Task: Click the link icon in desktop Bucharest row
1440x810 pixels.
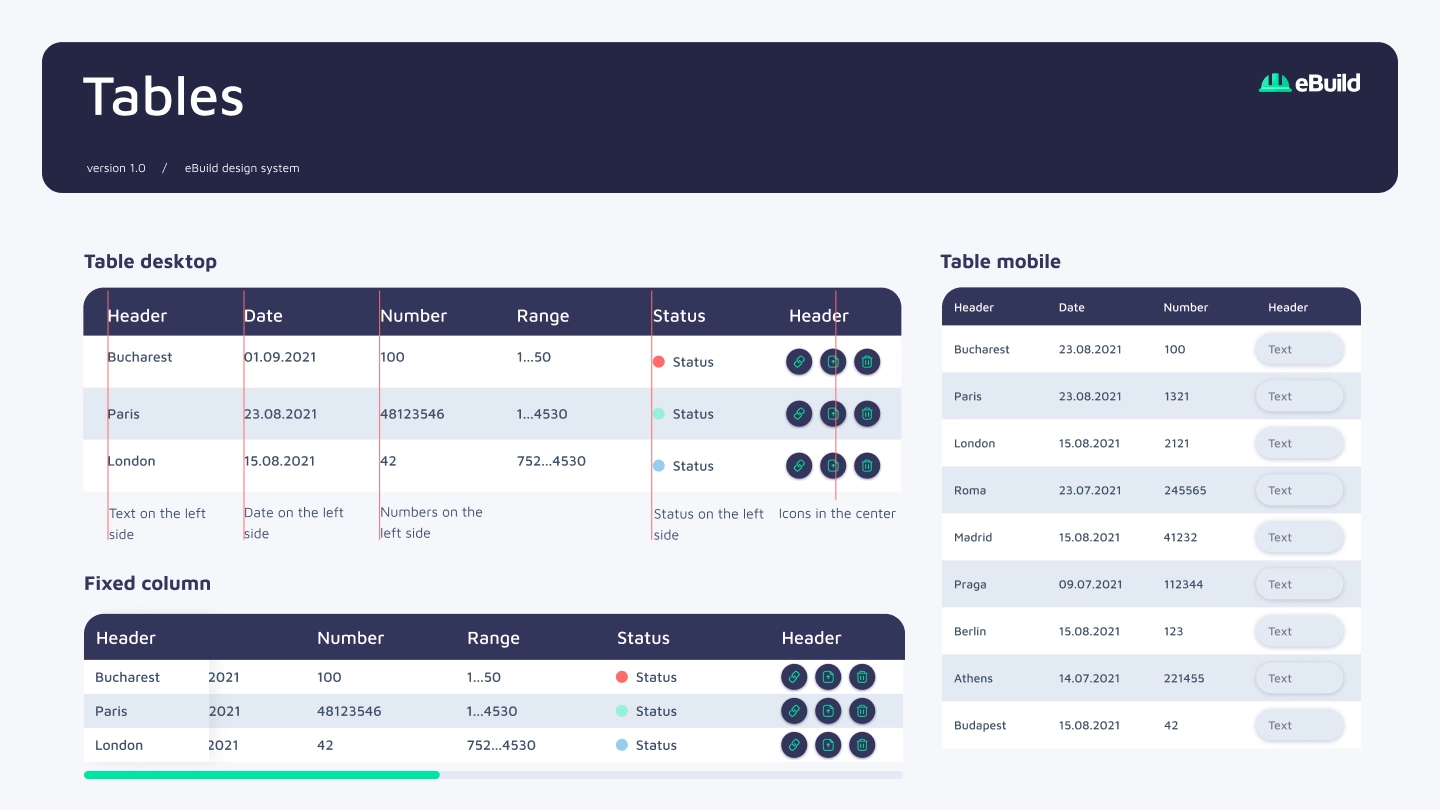Action: pyautogui.click(x=799, y=362)
